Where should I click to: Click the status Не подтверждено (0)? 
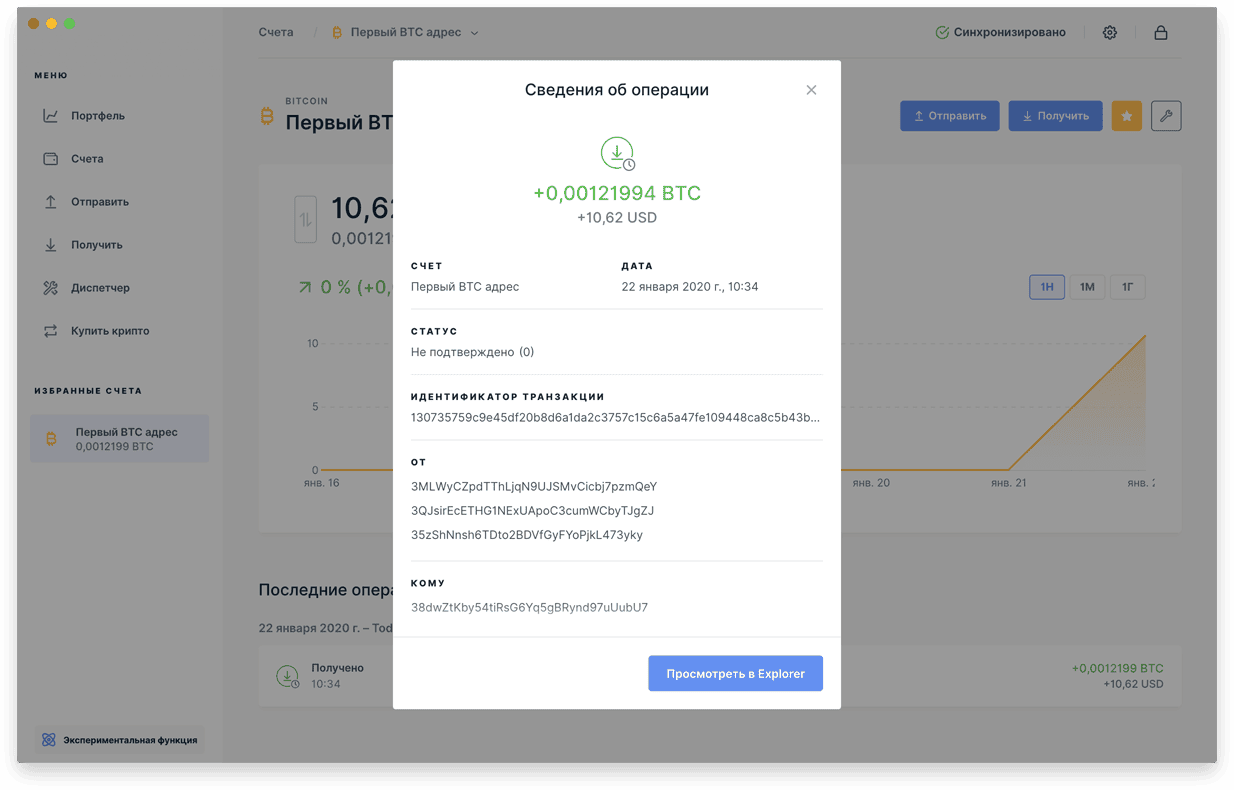click(x=472, y=352)
